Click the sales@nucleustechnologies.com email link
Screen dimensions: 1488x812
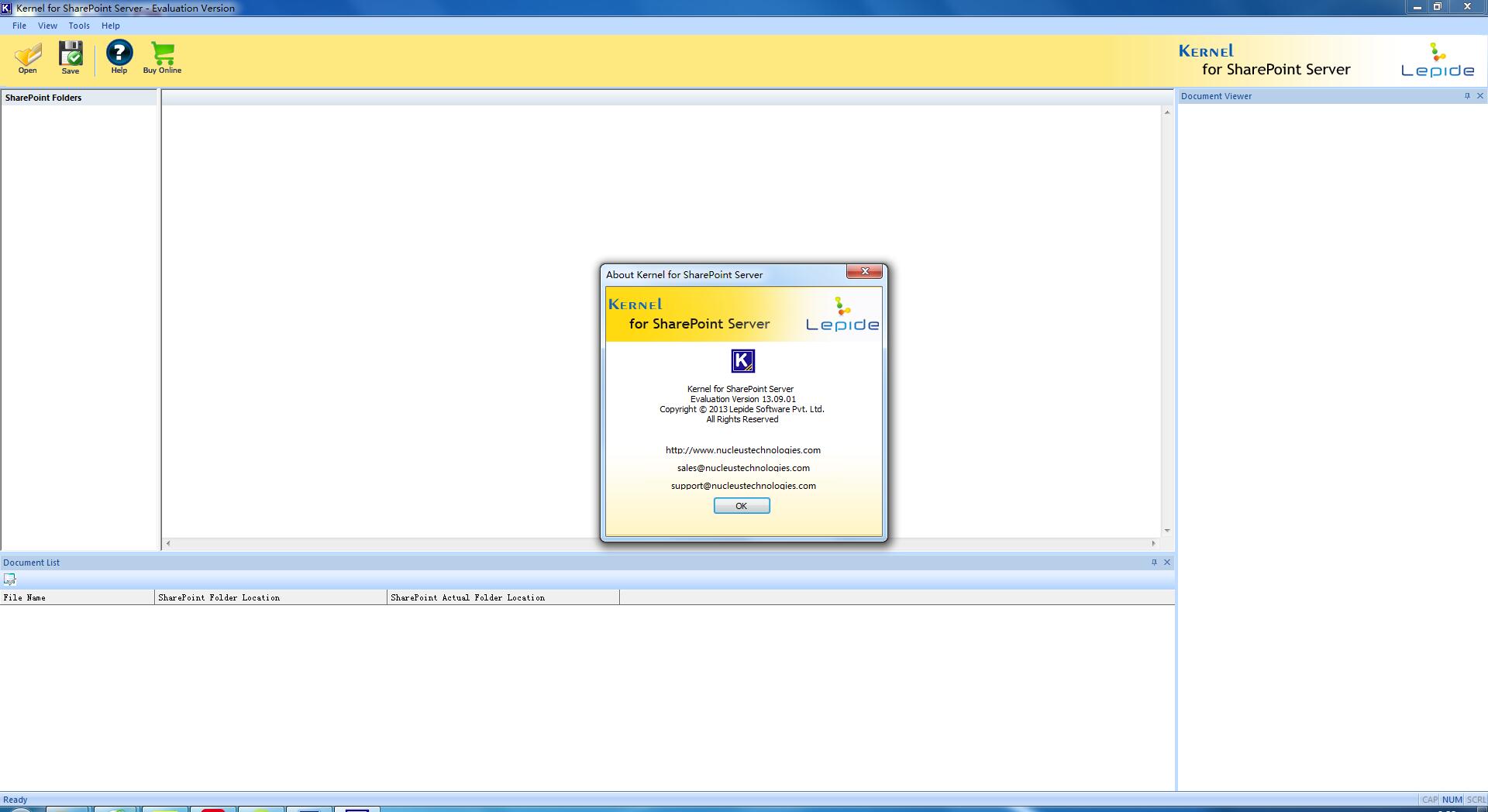coord(743,468)
